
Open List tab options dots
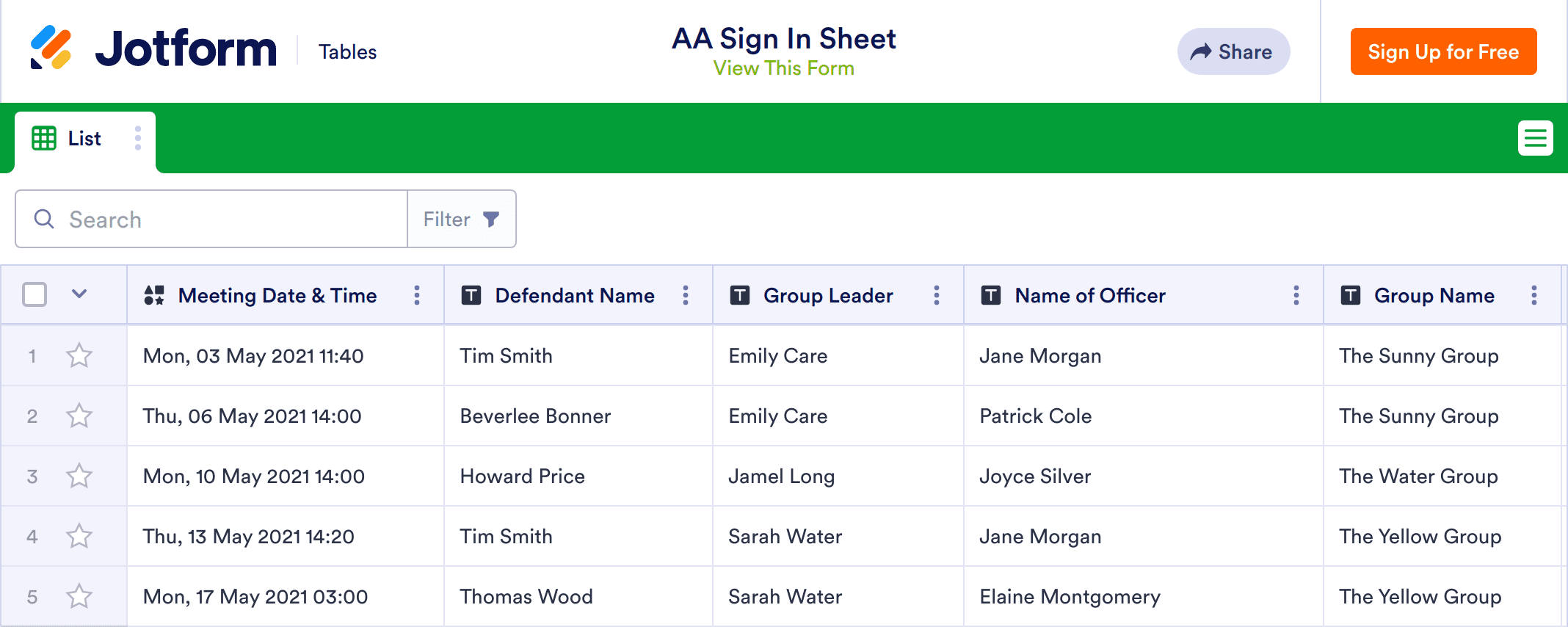(137, 138)
